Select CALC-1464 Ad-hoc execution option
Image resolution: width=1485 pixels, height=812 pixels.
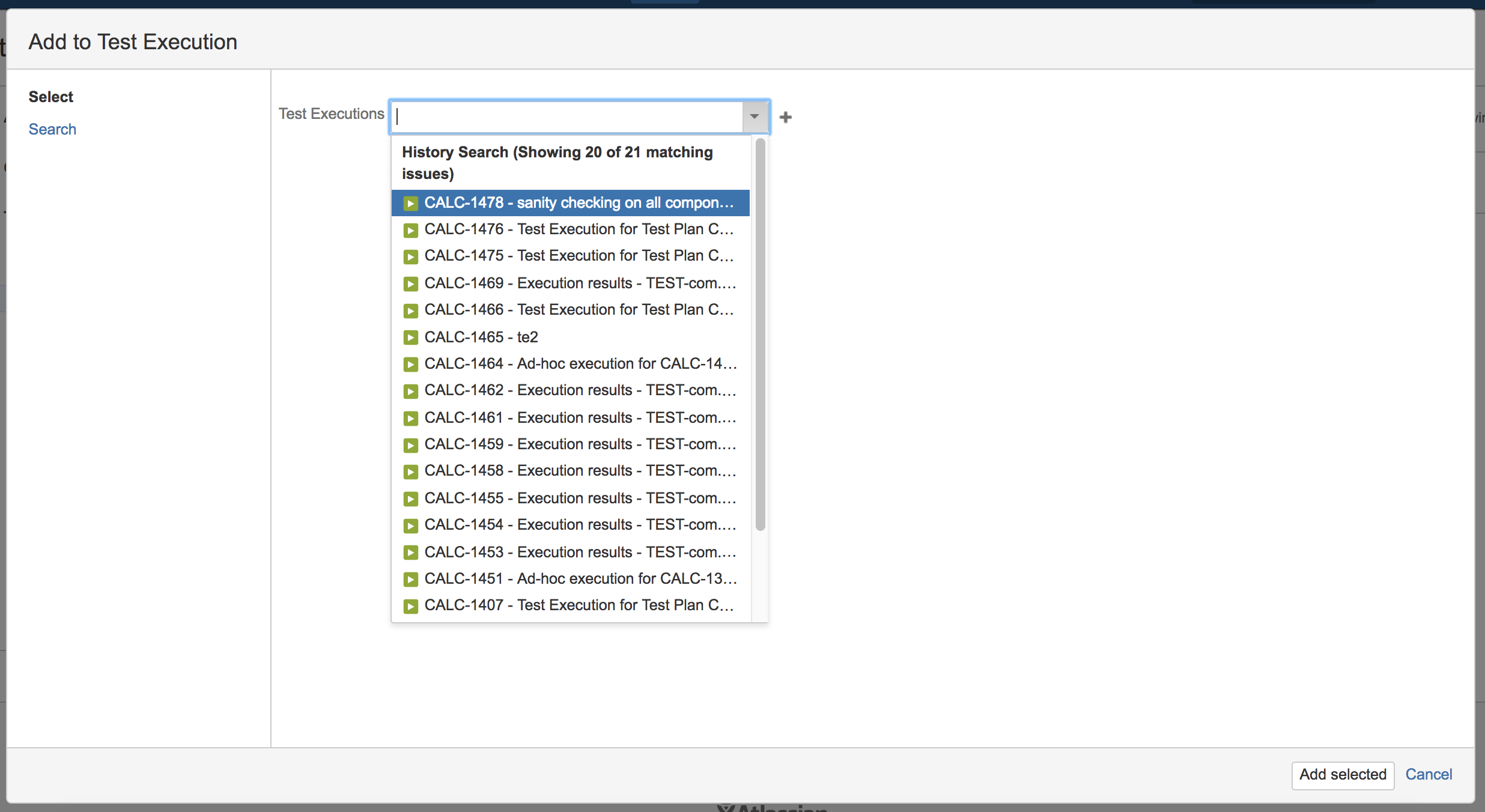point(571,364)
